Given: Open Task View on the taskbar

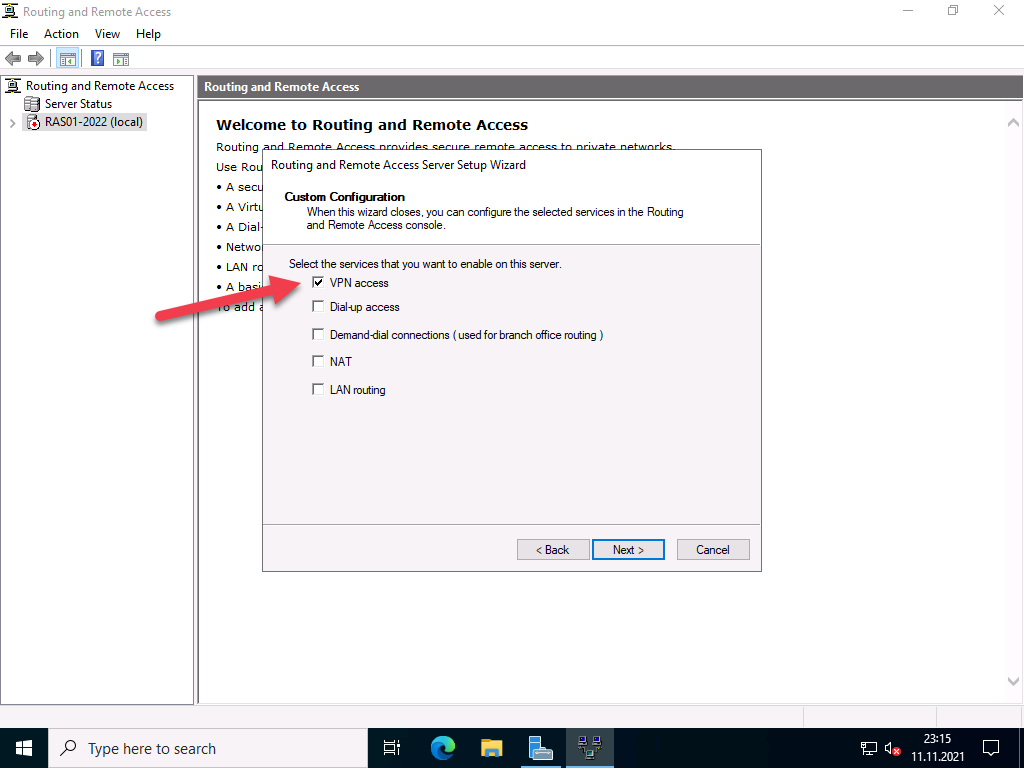Looking at the screenshot, I should [392, 748].
